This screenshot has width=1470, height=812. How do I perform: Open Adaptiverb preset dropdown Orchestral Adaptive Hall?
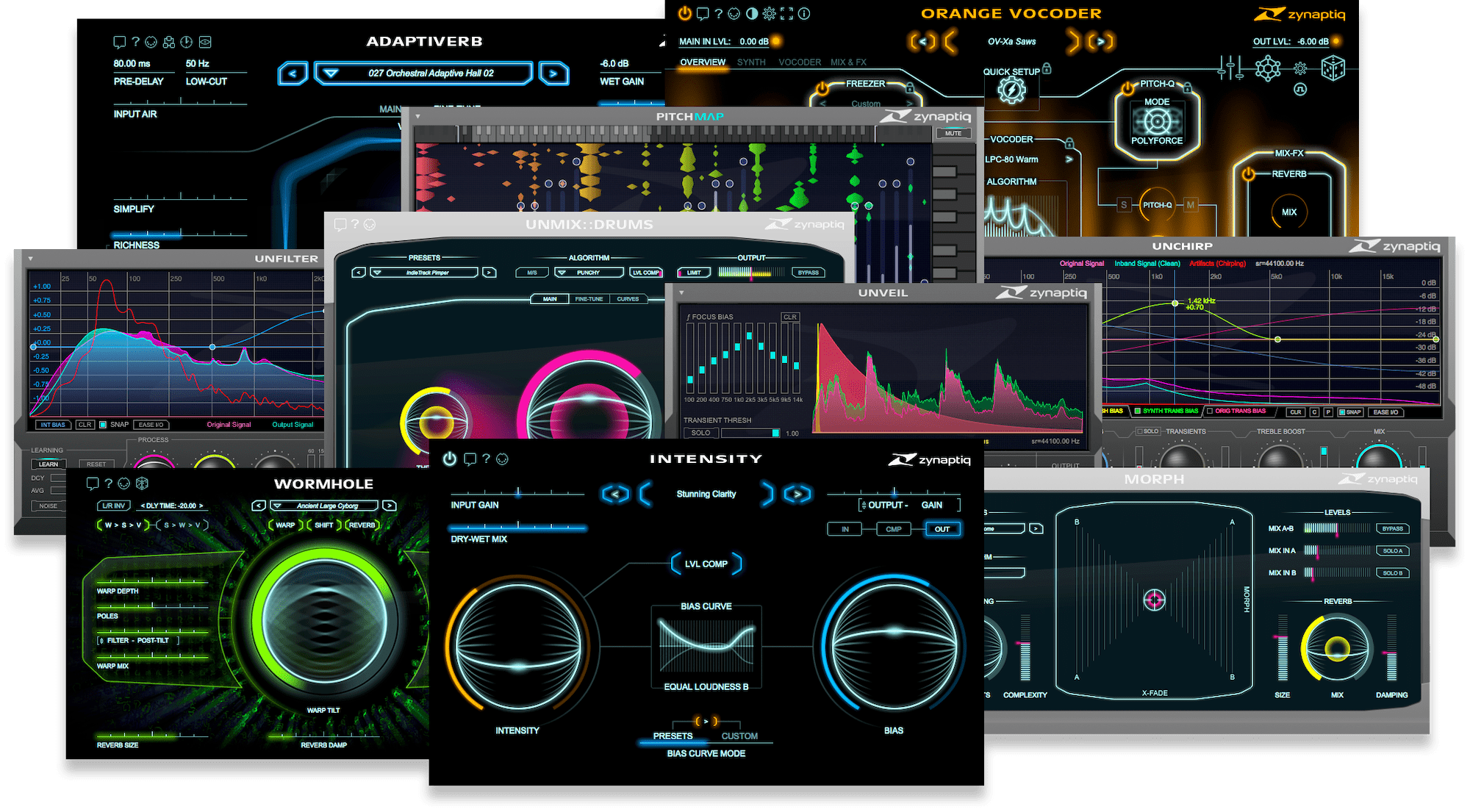coord(423,73)
